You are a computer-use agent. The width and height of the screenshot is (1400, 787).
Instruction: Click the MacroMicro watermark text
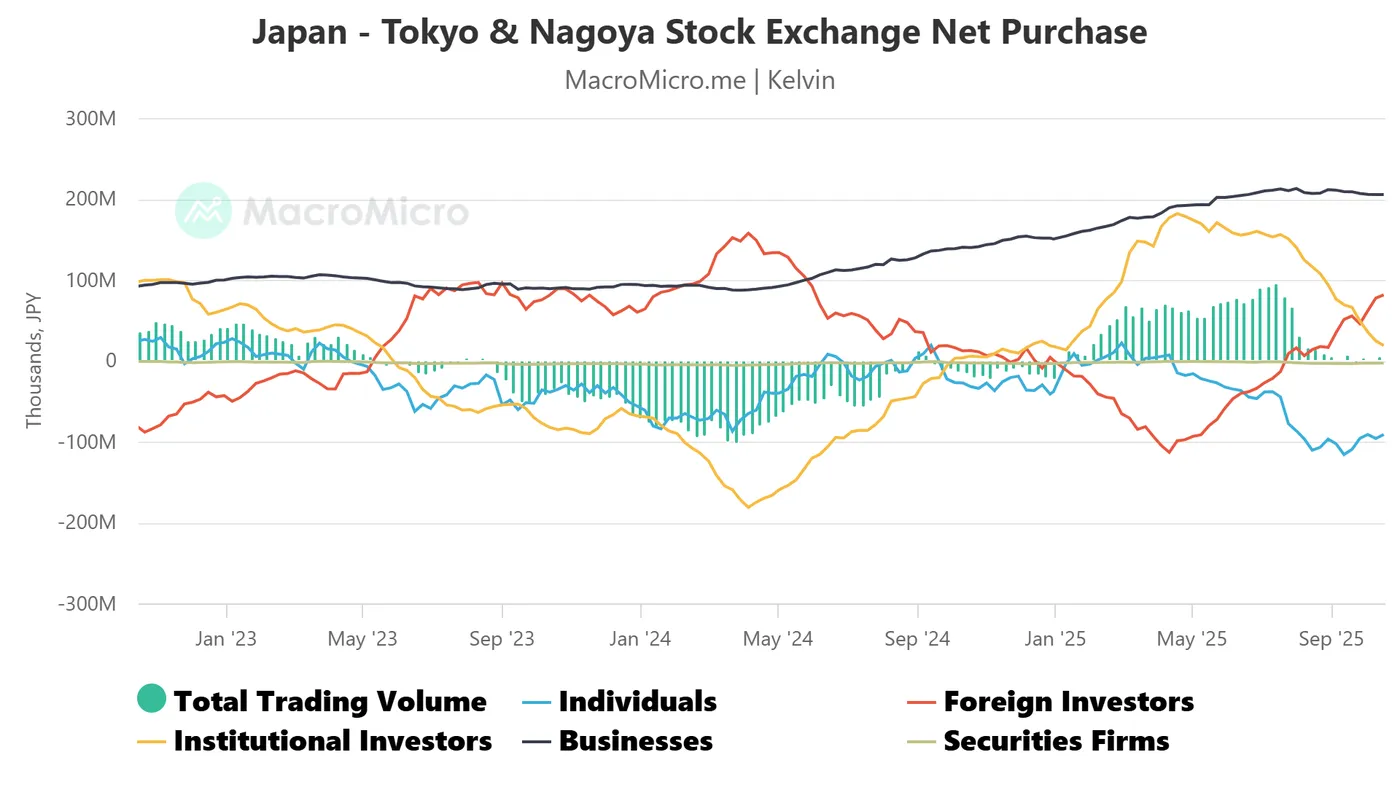coord(355,212)
